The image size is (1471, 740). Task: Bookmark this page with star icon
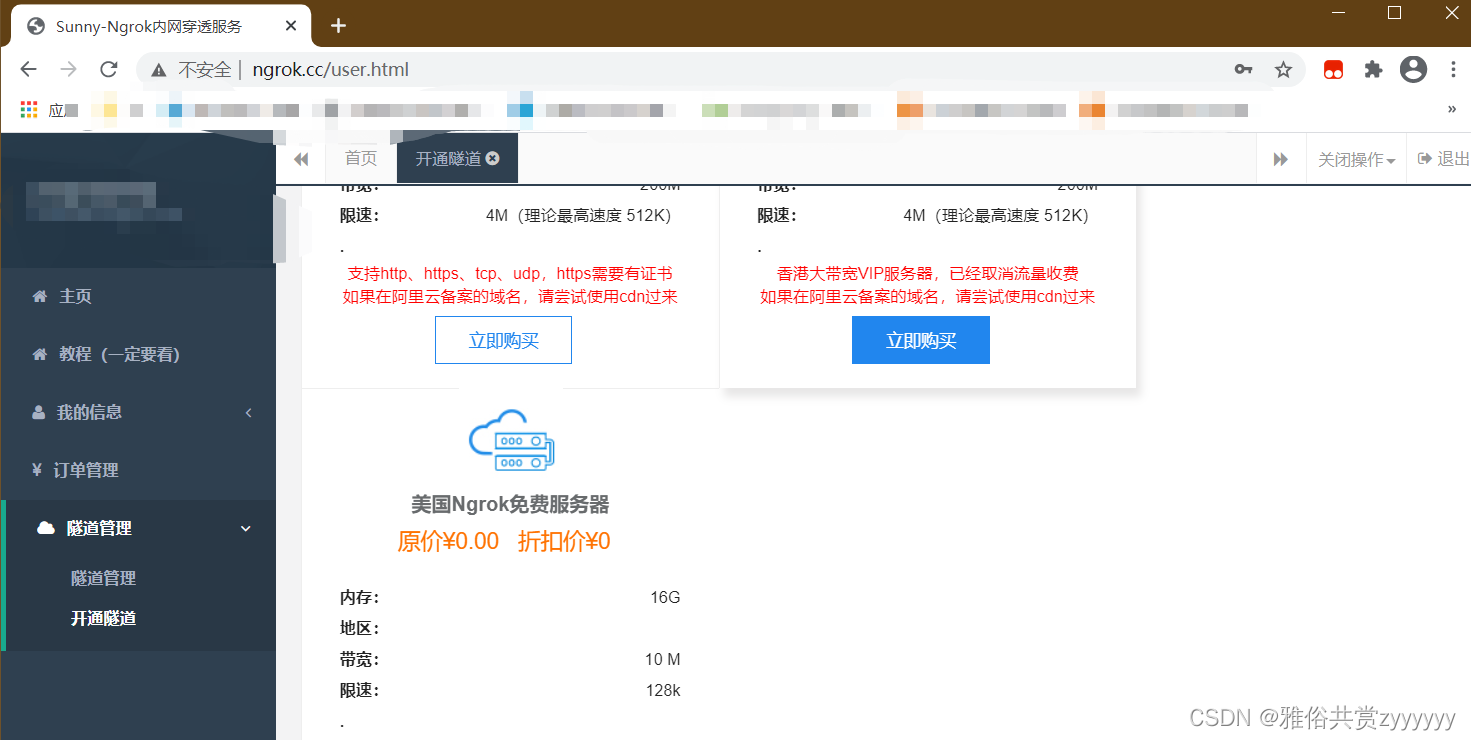coord(1283,69)
